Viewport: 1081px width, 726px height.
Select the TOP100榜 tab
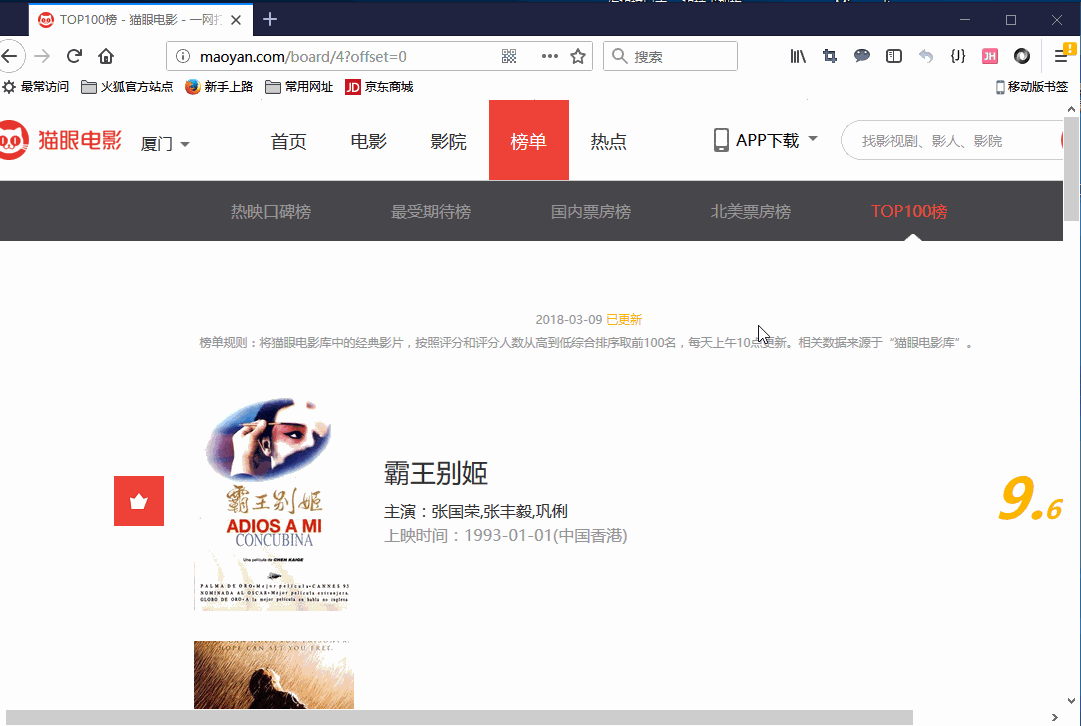(x=909, y=212)
